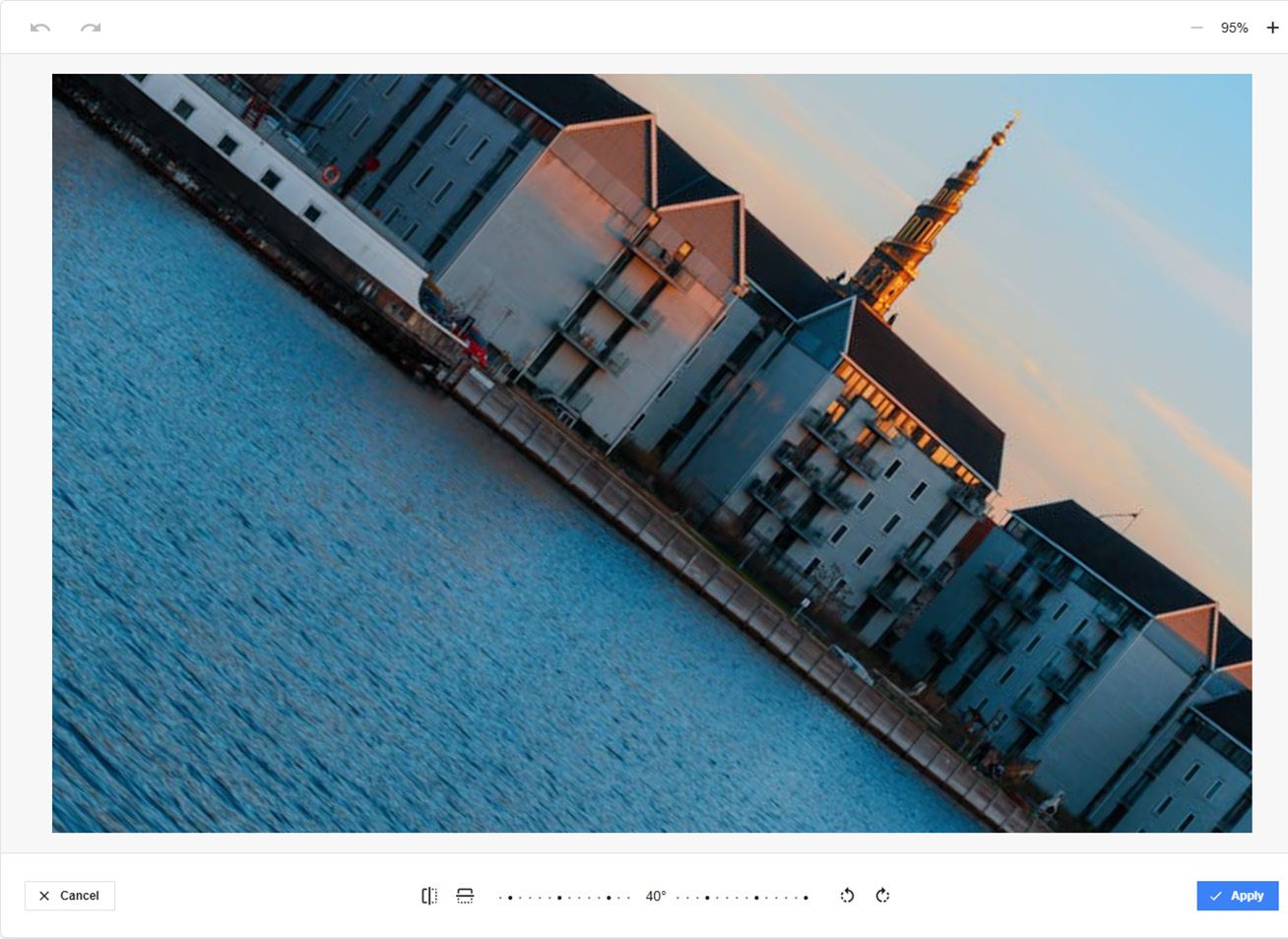Flip the image horizontally
1288x939 pixels.
tap(429, 896)
